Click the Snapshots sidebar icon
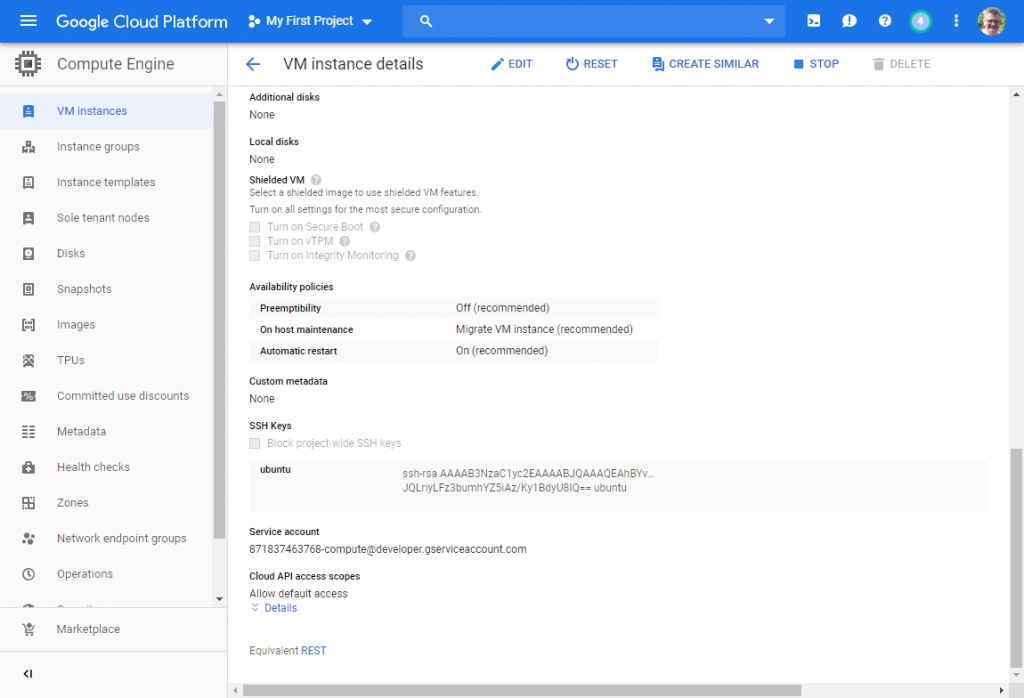1024x698 pixels. click(x=28, y=289)
